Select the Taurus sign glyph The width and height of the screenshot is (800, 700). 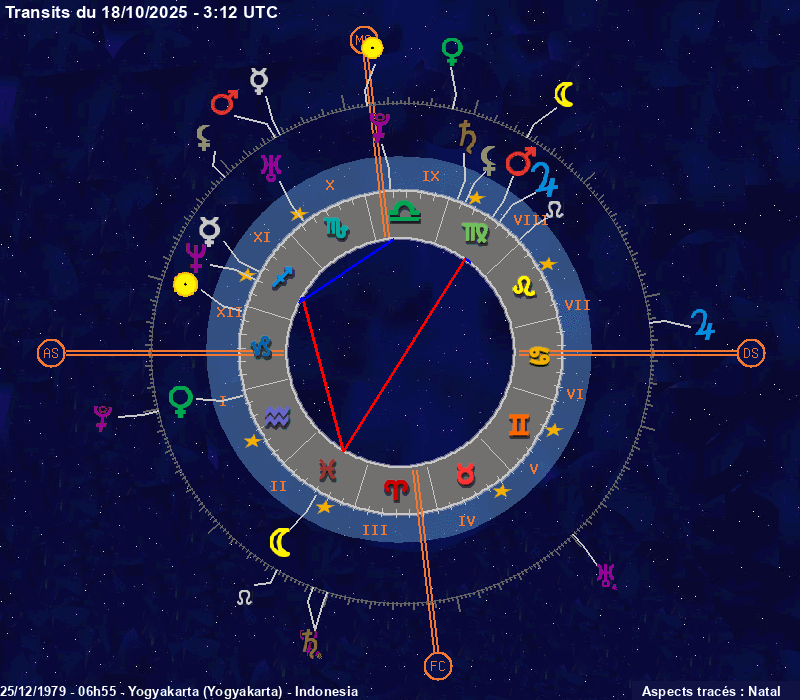click(x=465, y=475)
